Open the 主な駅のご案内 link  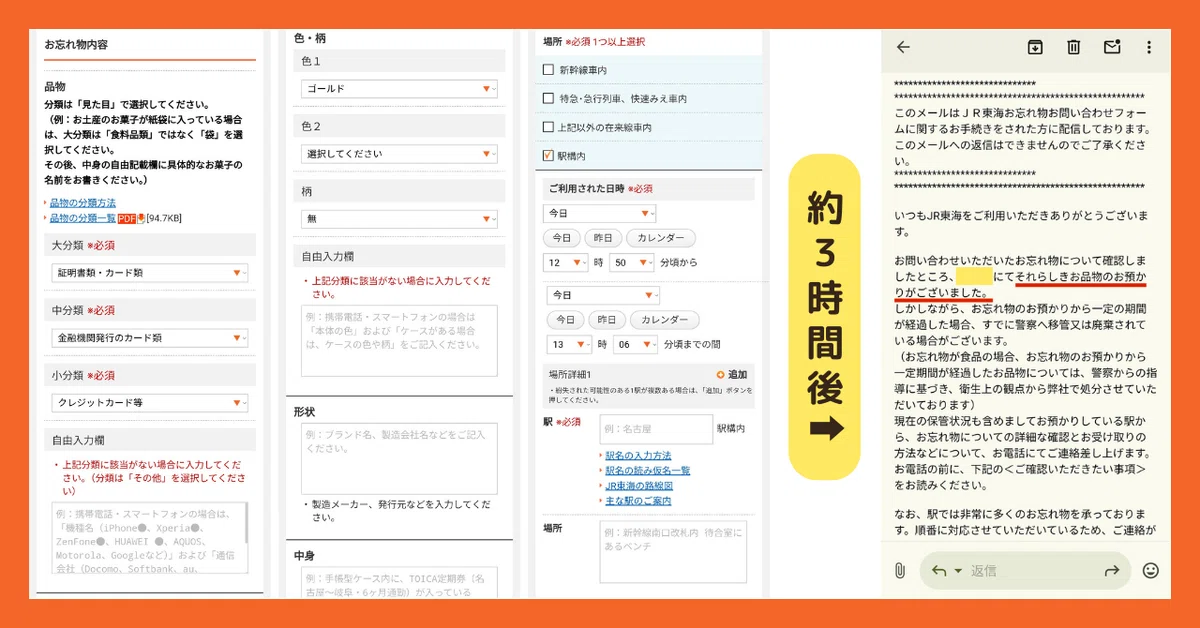pyautogui.click(x=638, y=500)
